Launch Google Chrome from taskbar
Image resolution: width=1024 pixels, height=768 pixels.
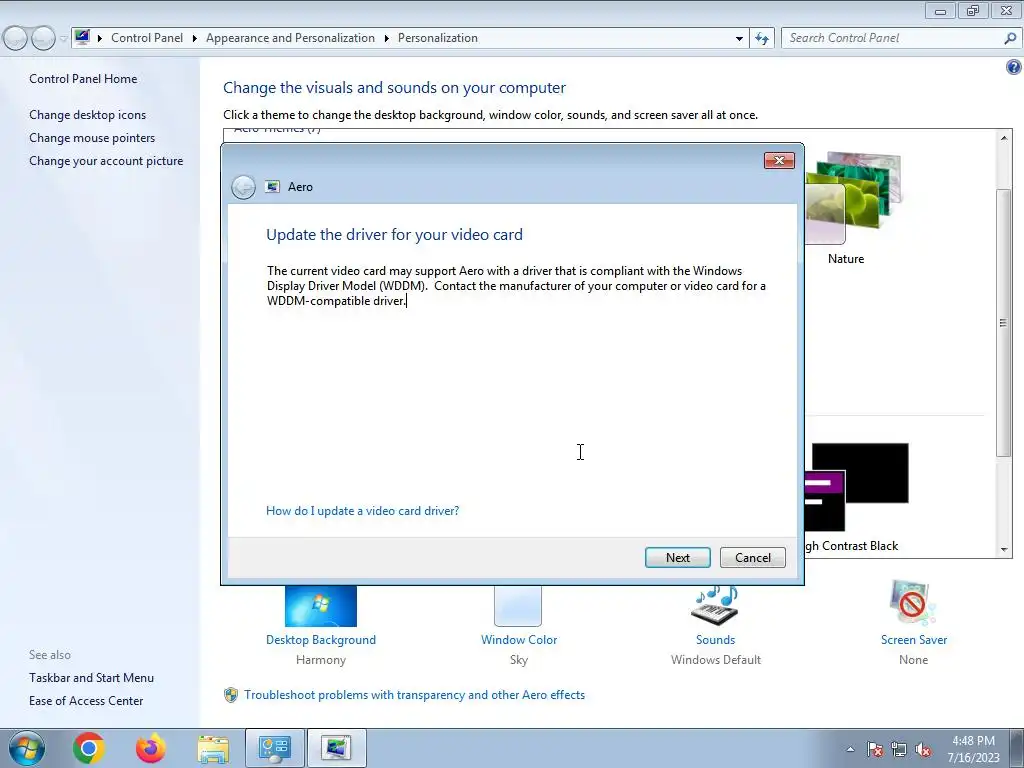89,748
